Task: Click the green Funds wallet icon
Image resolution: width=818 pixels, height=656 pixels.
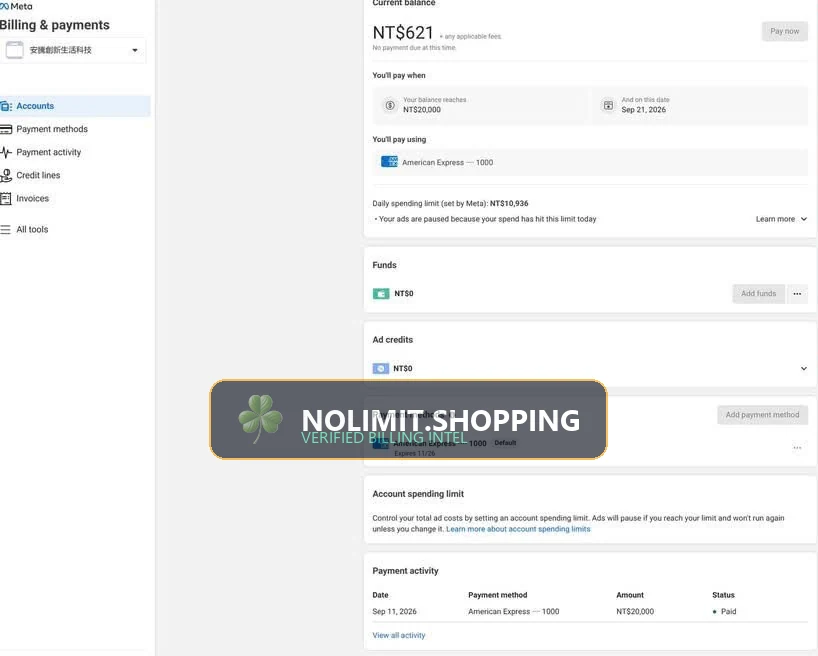Action: tap(381, 294)
